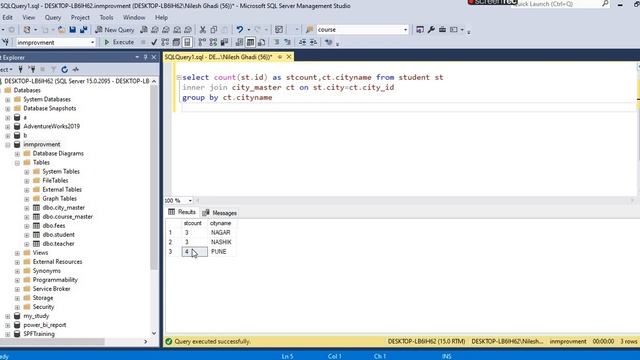This screenshot has height=360, width=640.
Task: Click Increase Indent icon
Action: click(x=313, y=42)
